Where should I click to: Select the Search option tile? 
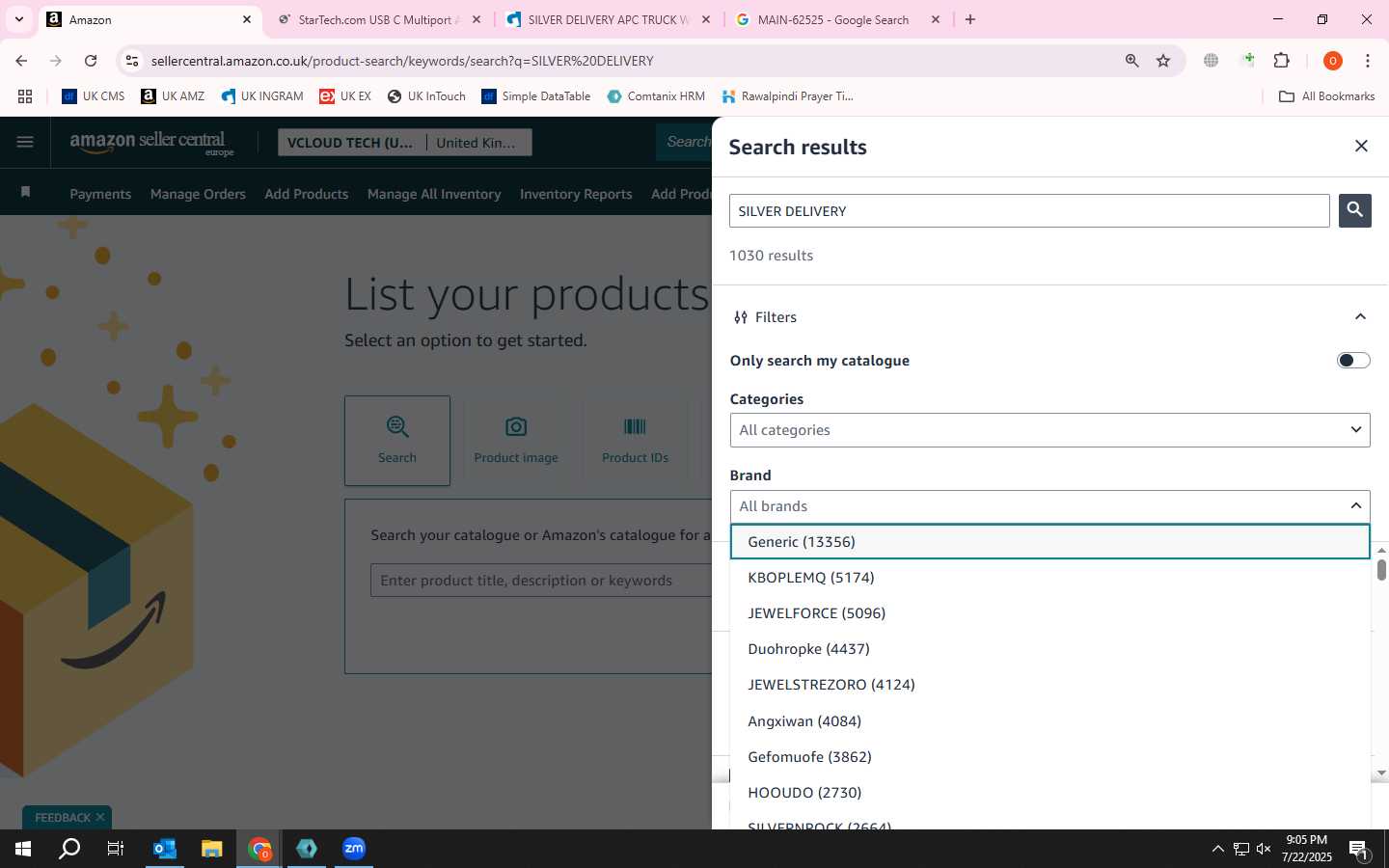397,440
